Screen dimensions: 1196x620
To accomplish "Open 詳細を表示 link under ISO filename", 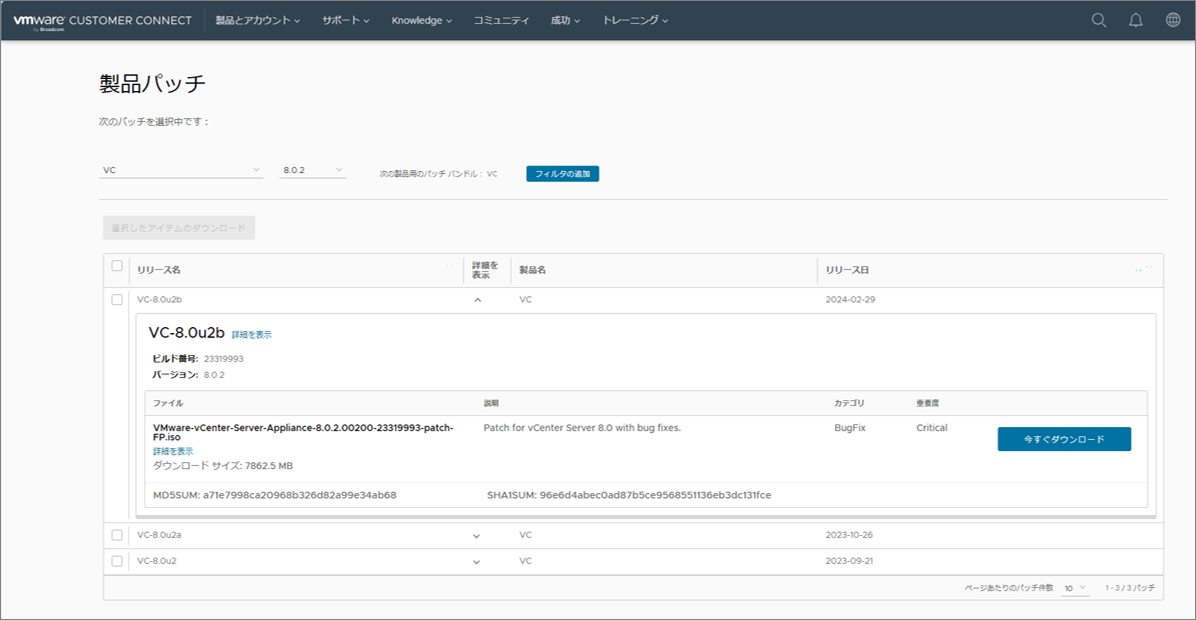I will click(x=172, y=451).
